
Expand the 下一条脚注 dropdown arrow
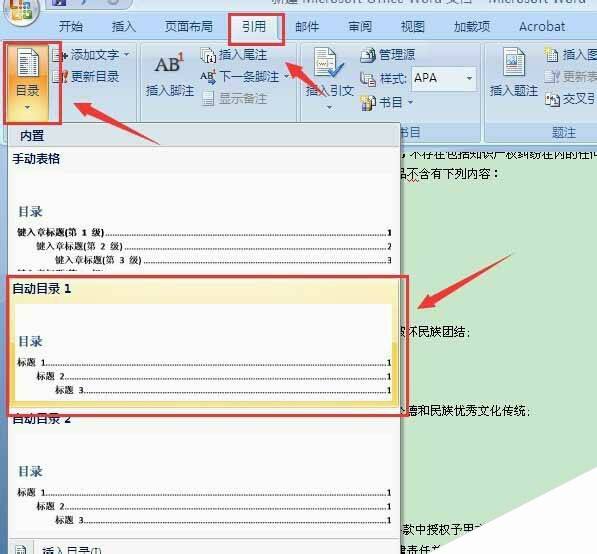point(286,77)
